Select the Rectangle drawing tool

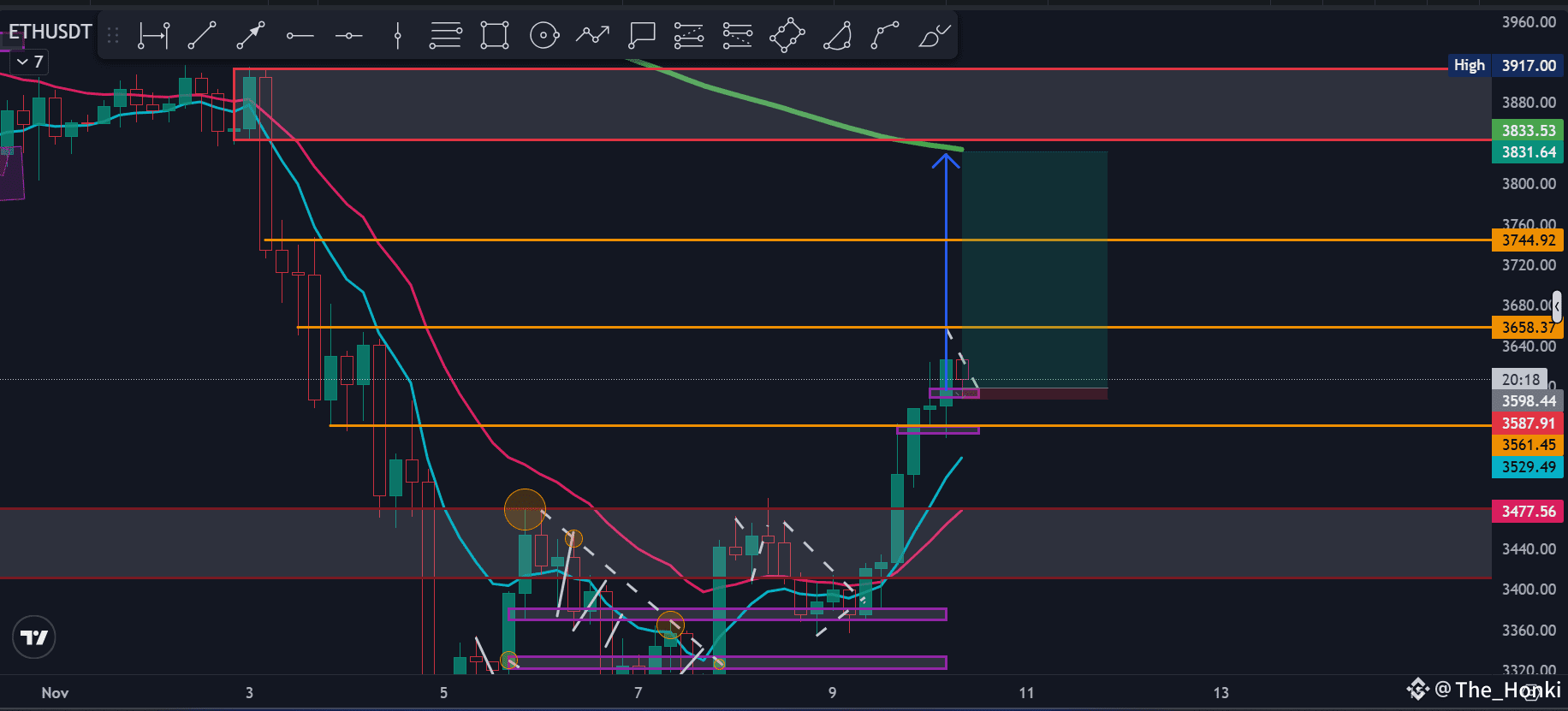495,36
